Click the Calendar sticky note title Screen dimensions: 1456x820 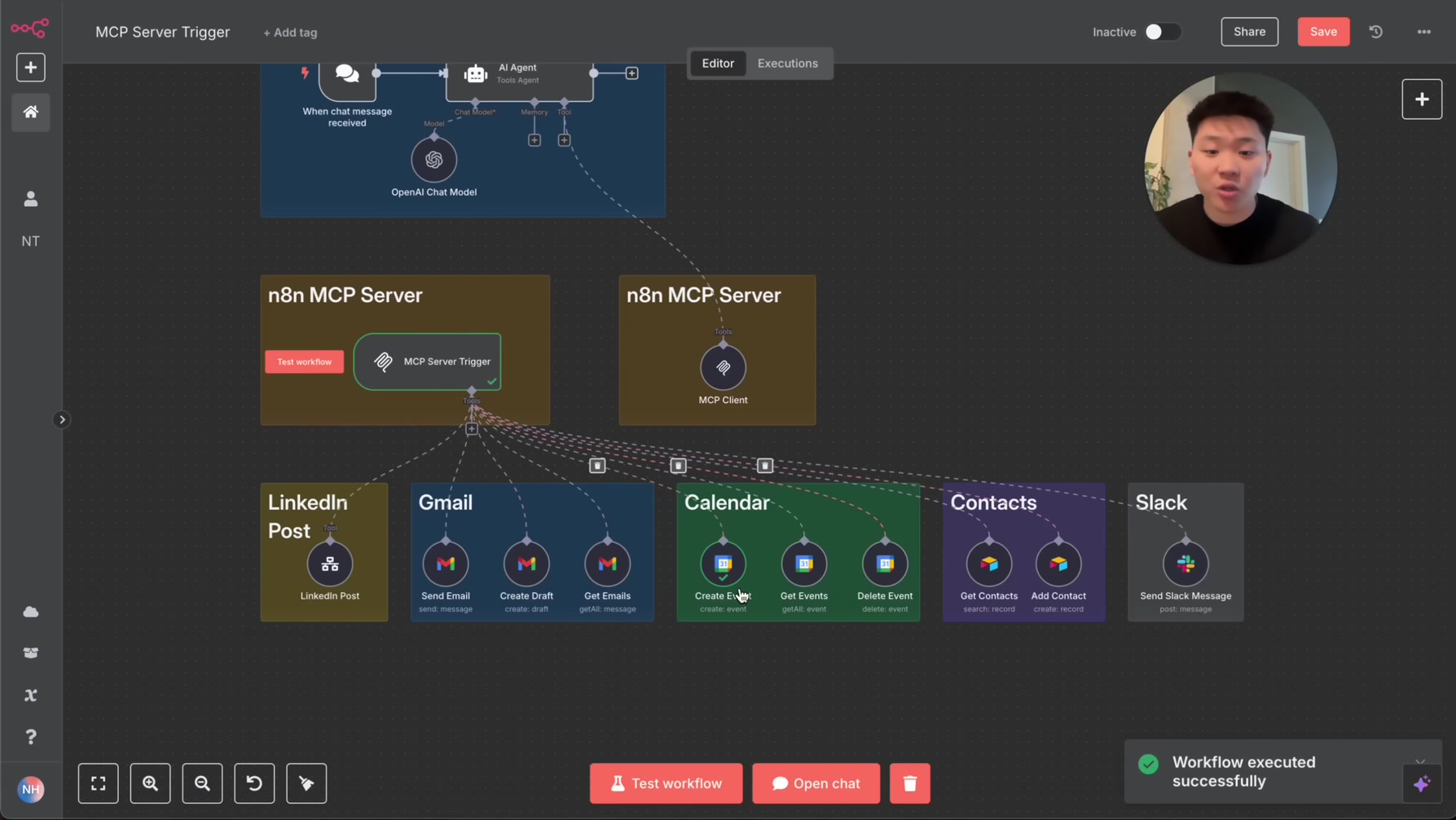click(x=727, y=502)
